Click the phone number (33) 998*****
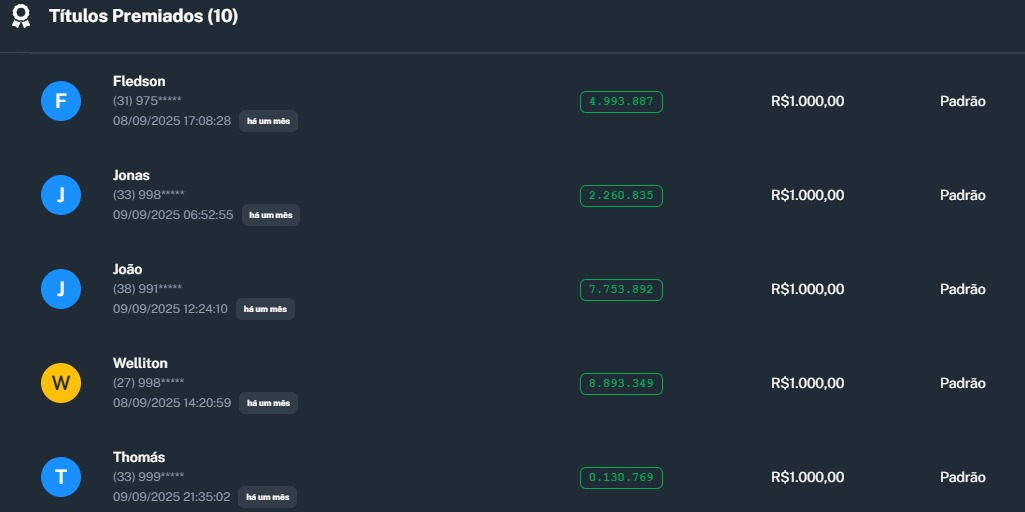The image size is (1025, 512). tap(148, 195)
